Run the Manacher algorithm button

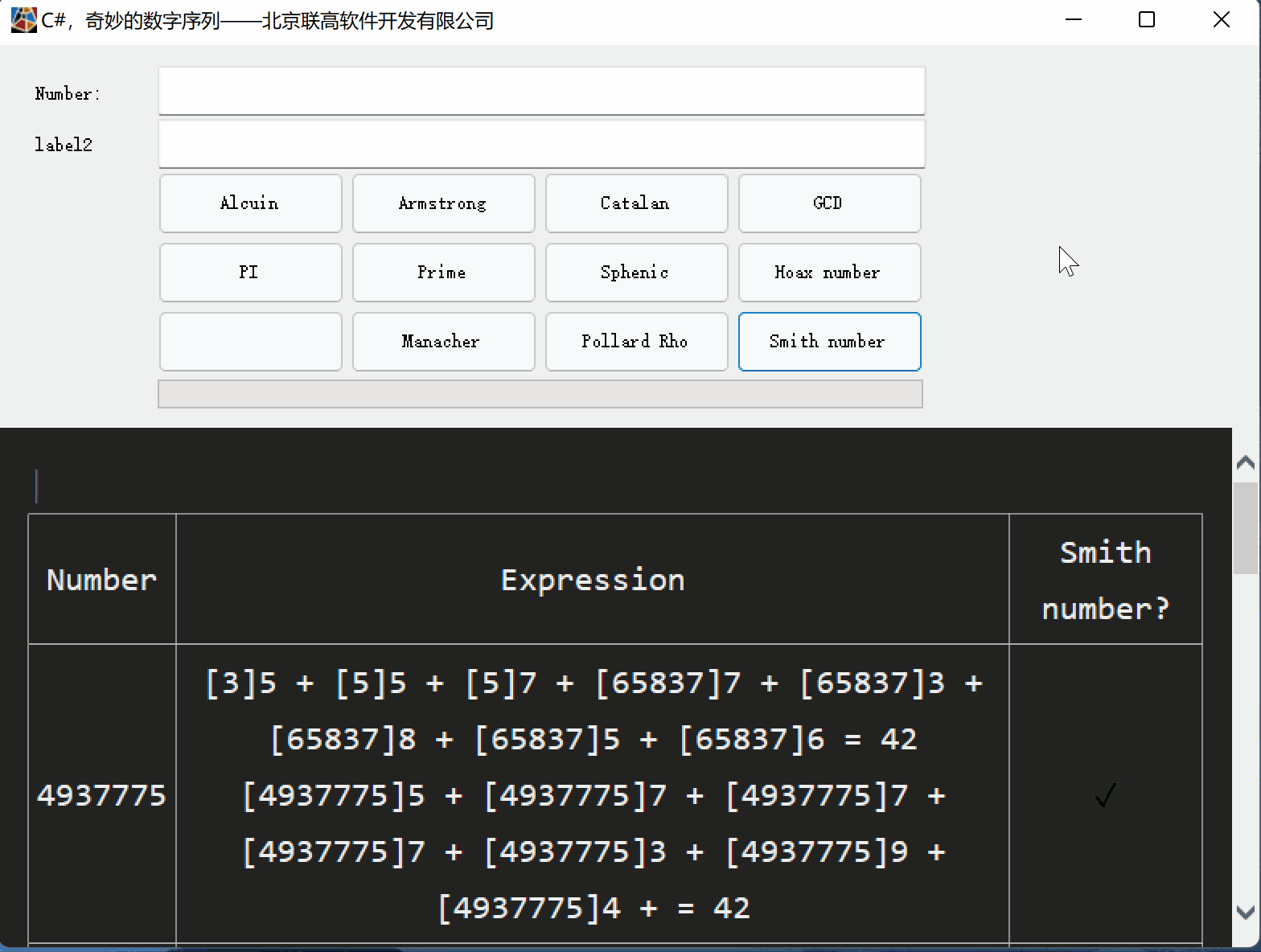(443, 342)
